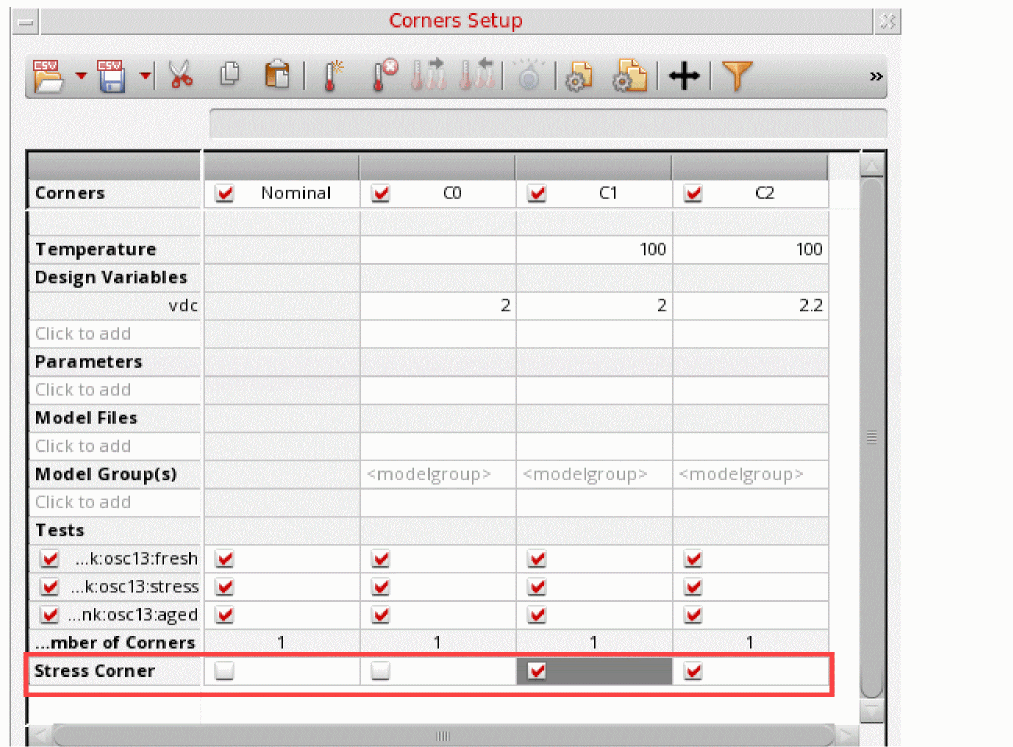
Task: Select the Temperature row header
Action: [114, 249]
